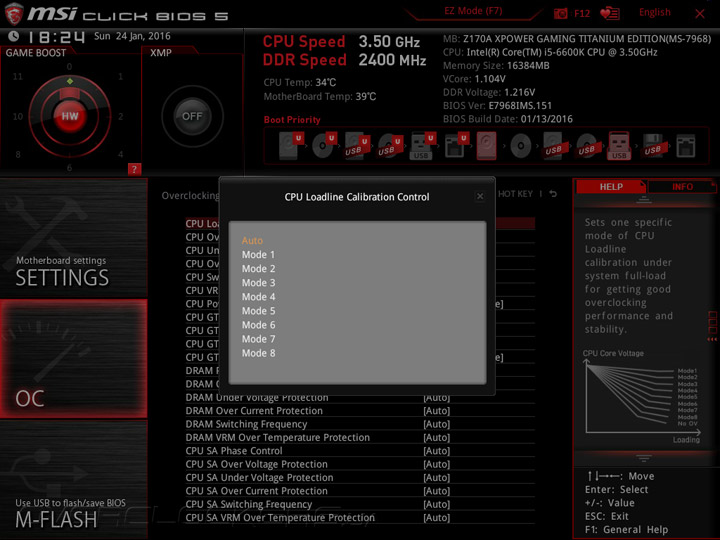
Task: Click the UEFI CD/DVD boot device icon
Action: coord(324,146)
